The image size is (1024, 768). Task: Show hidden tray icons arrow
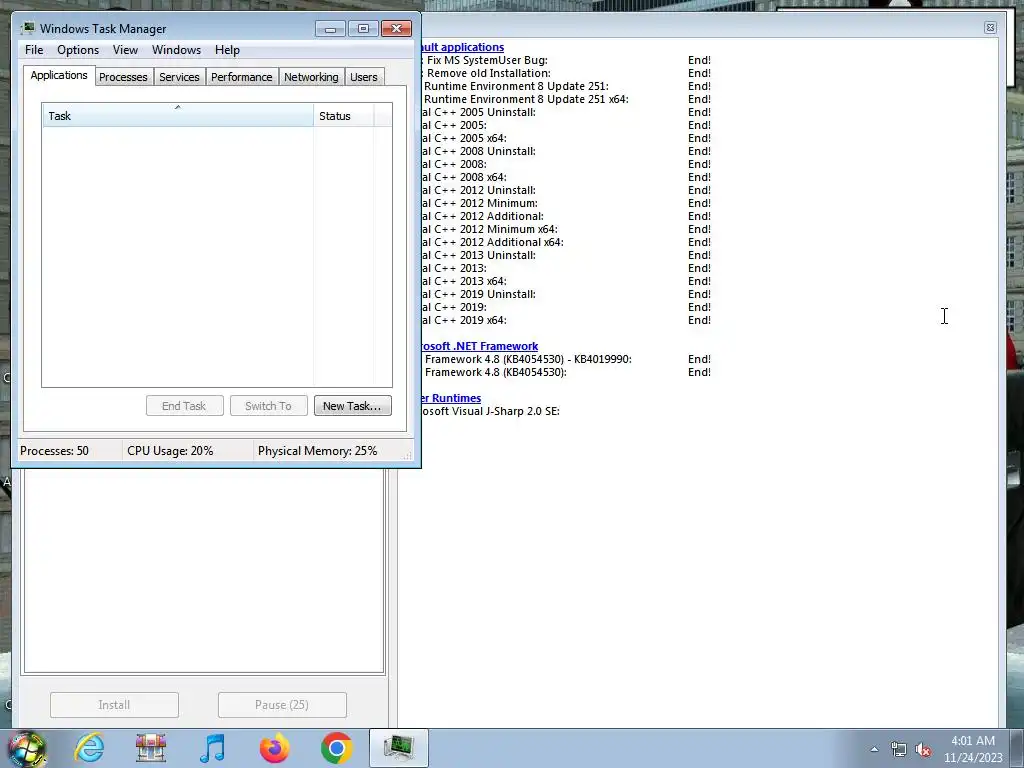coord(874,749)
